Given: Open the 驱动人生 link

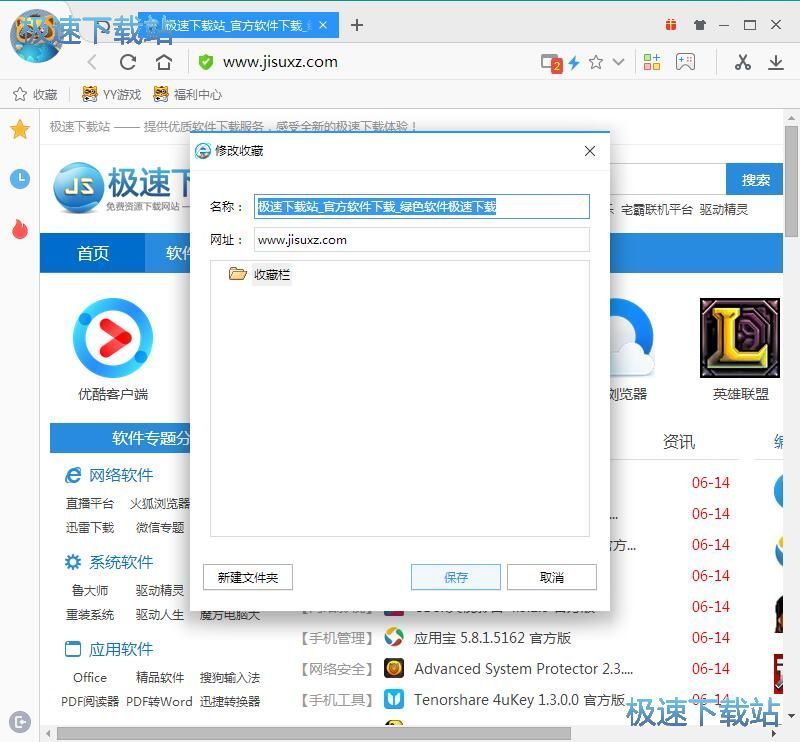Looking at the screenshot, I should tap(160, 614).
